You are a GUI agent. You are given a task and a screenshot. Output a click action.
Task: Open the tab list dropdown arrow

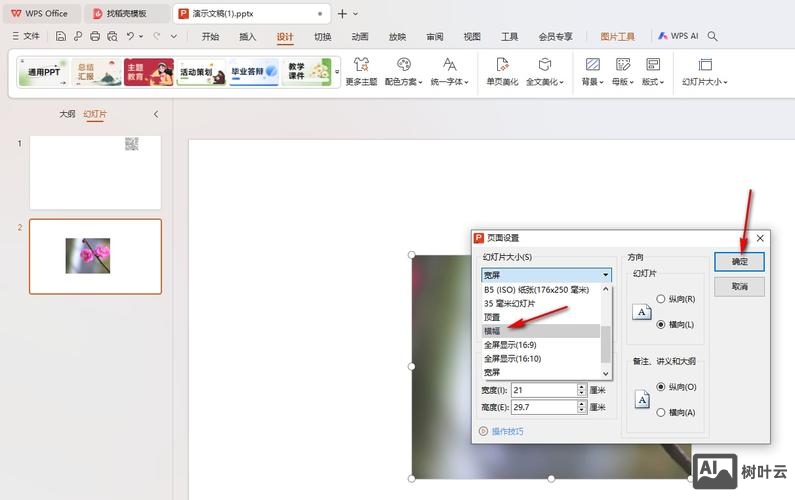(x=355, y=14)
